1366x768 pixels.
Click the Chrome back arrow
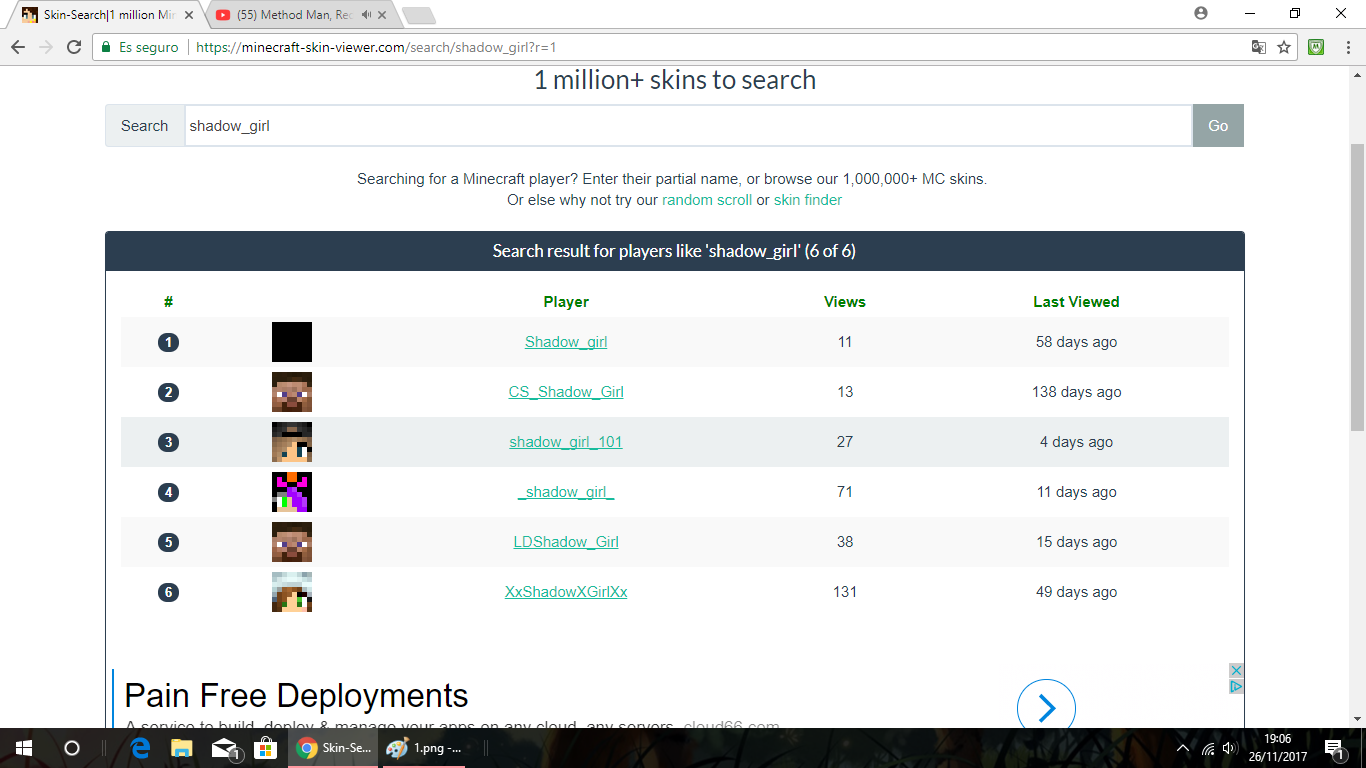tap(18, 47)
